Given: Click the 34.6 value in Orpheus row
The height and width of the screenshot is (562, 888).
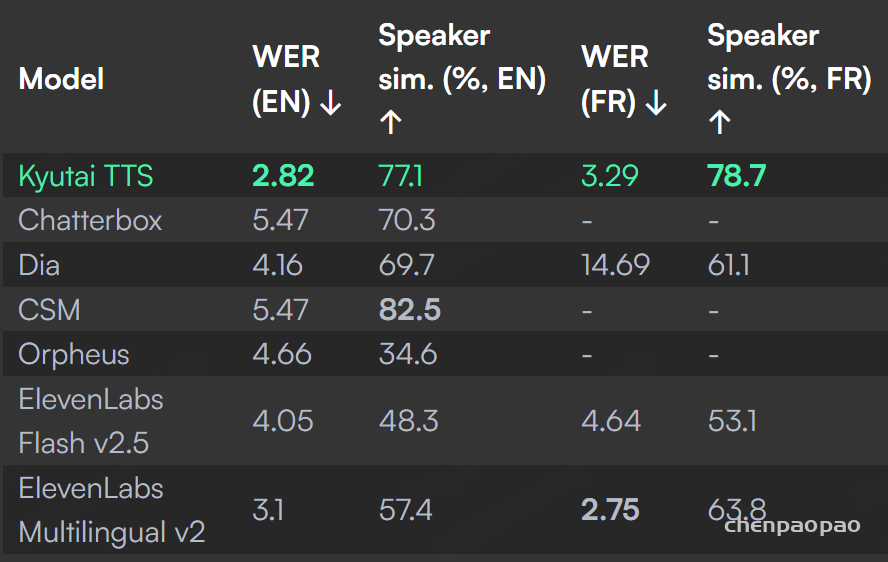Looking at the screenshot, I should tap(408, 355).
